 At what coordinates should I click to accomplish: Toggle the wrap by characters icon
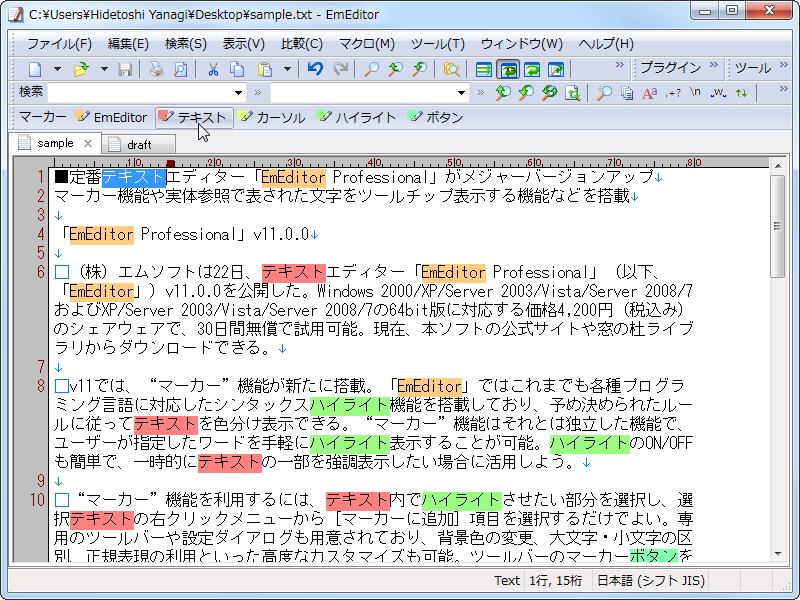508,69
